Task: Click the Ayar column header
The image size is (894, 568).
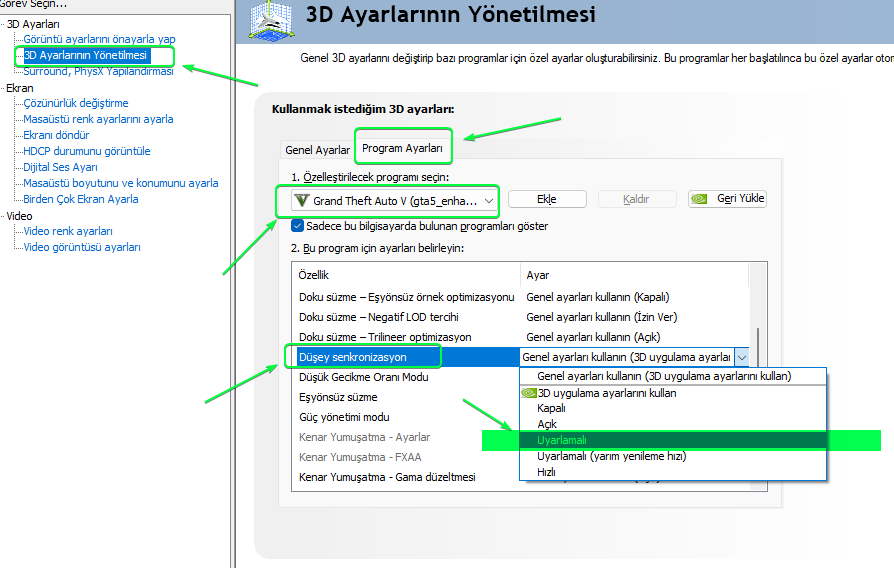Action: tap(634, 275)
